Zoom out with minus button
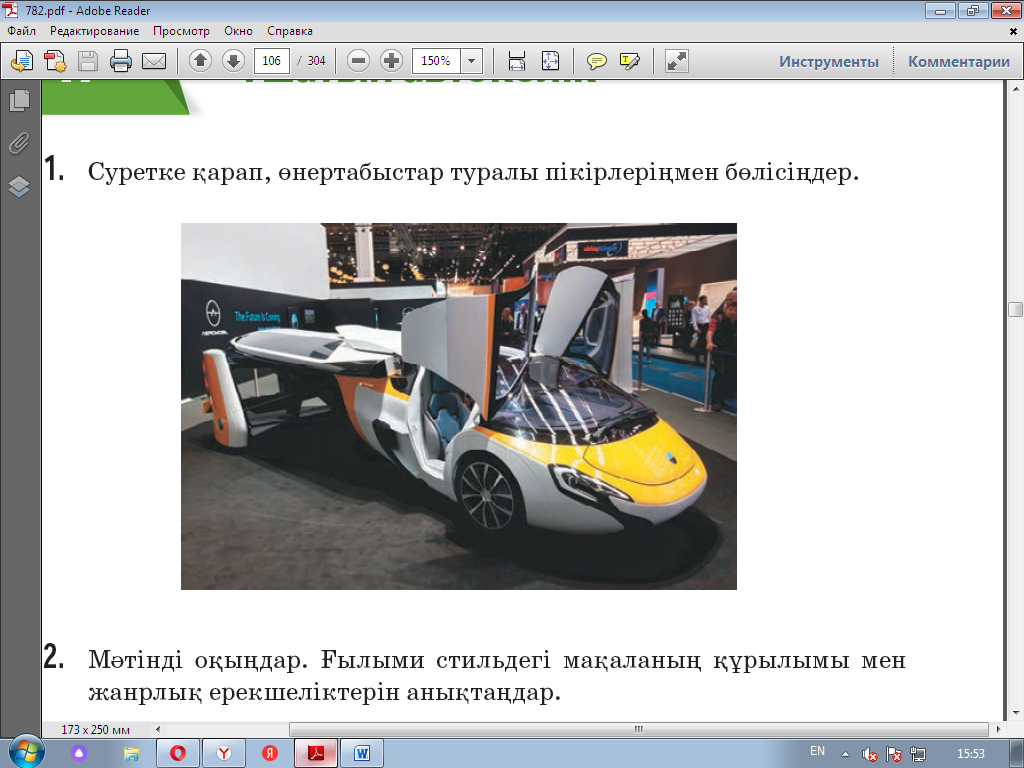1024x768 pixels. (x=359, y=61)
